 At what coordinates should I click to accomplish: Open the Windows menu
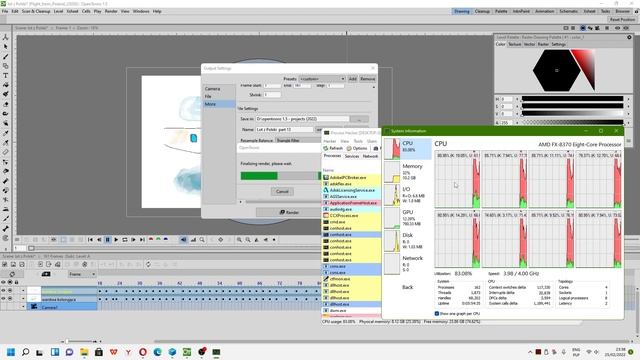141,11
